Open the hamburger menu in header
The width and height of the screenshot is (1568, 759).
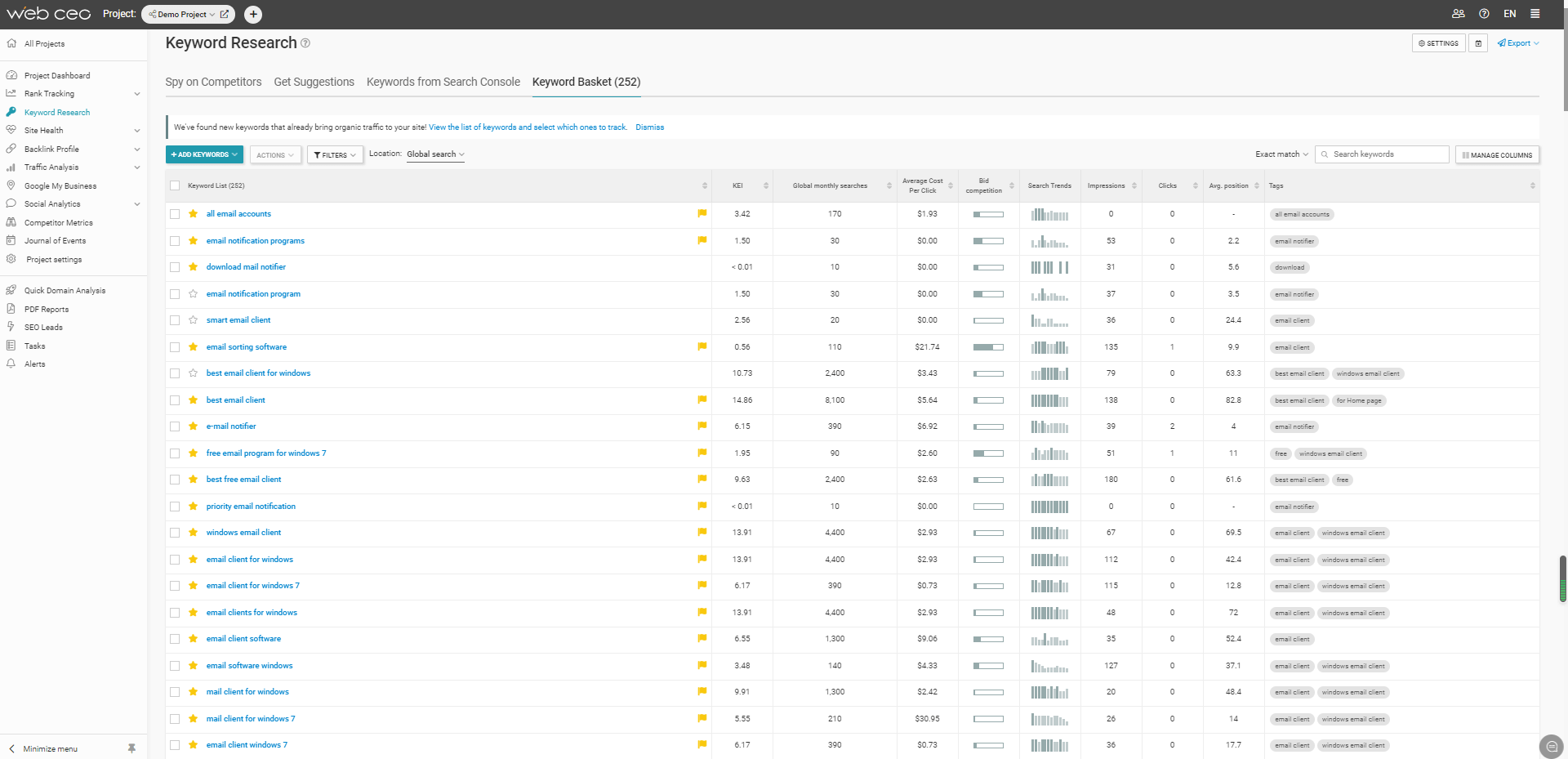click(1535, 14)
